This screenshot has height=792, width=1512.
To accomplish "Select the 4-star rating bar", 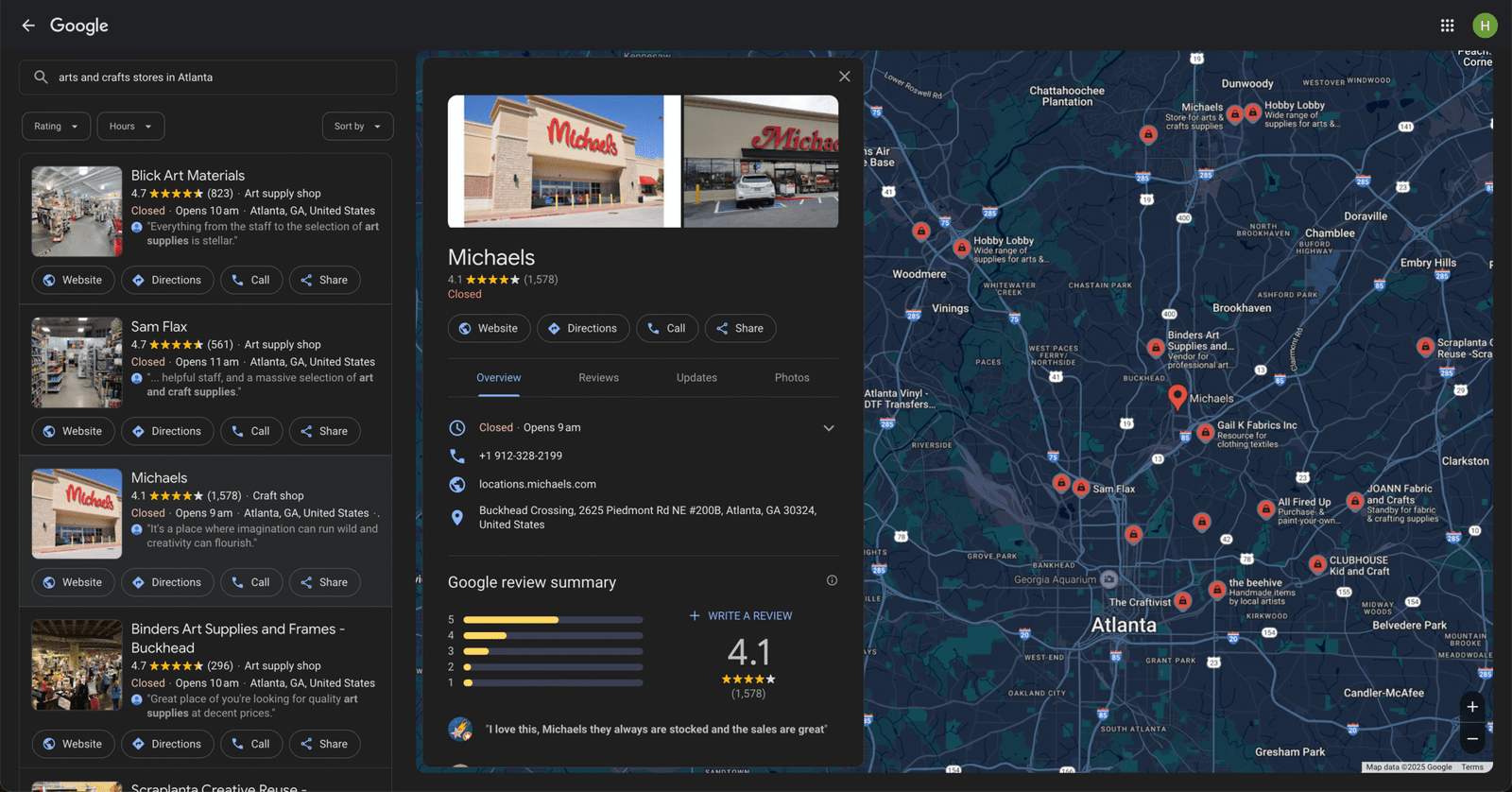I will (x=553, y=636).
